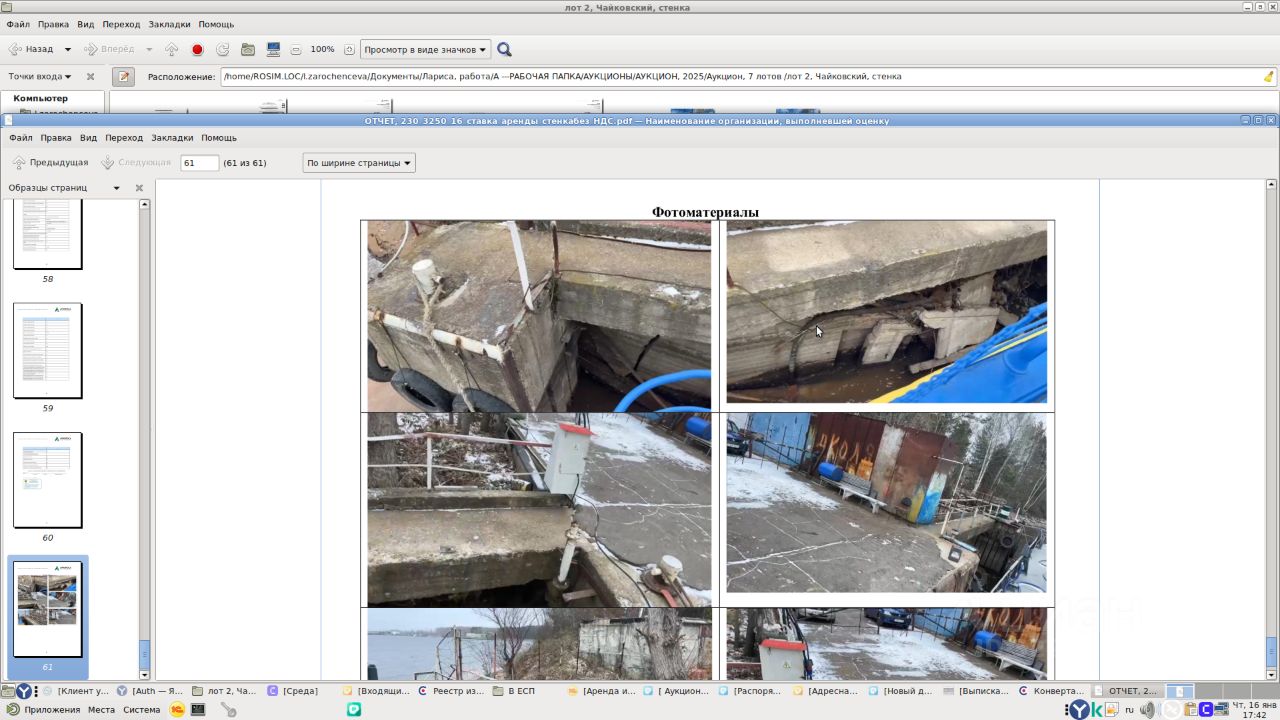Image resolution: width=1280 pixels, height=720 pixels.
Task: Expand the По ширине страницы zoom dropdown
Action: coord(358,163)
